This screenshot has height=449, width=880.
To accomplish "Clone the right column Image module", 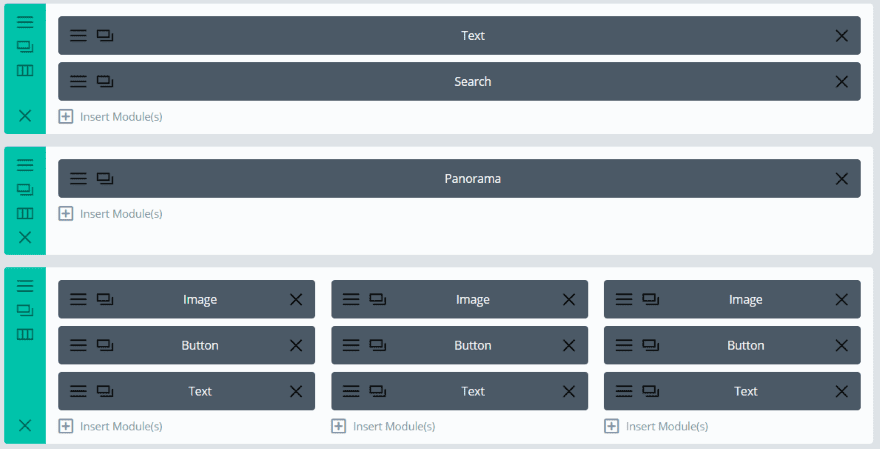I will click(651, 300).
